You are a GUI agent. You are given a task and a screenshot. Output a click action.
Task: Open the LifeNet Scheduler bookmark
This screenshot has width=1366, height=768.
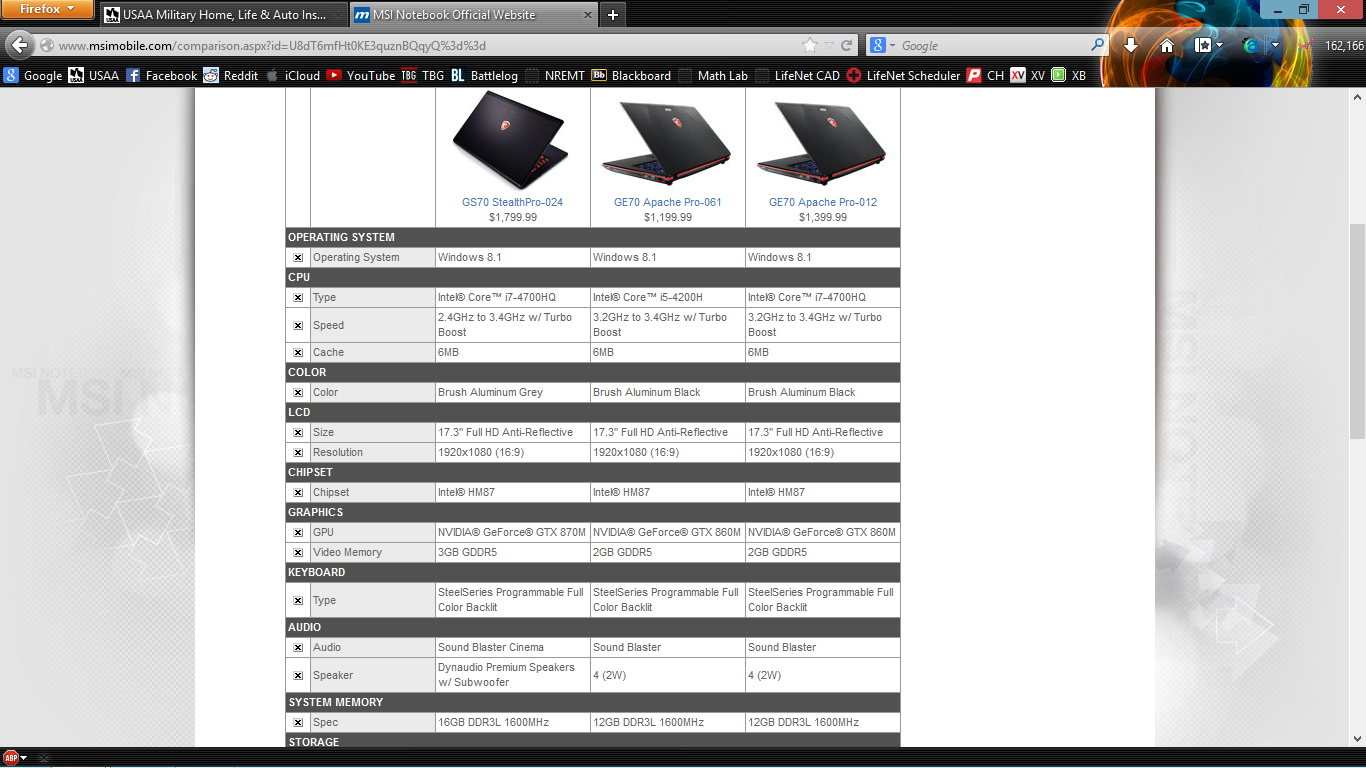pyautogui.click(x=903, y=75)
